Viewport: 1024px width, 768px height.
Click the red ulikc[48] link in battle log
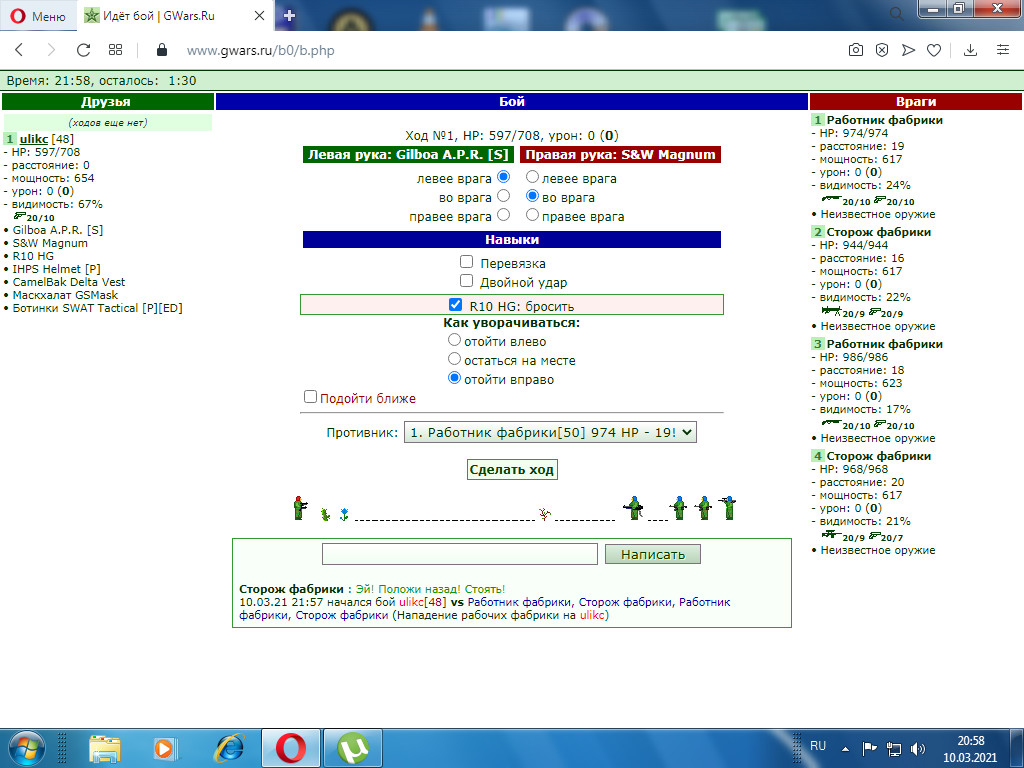(x=423, y=602)
